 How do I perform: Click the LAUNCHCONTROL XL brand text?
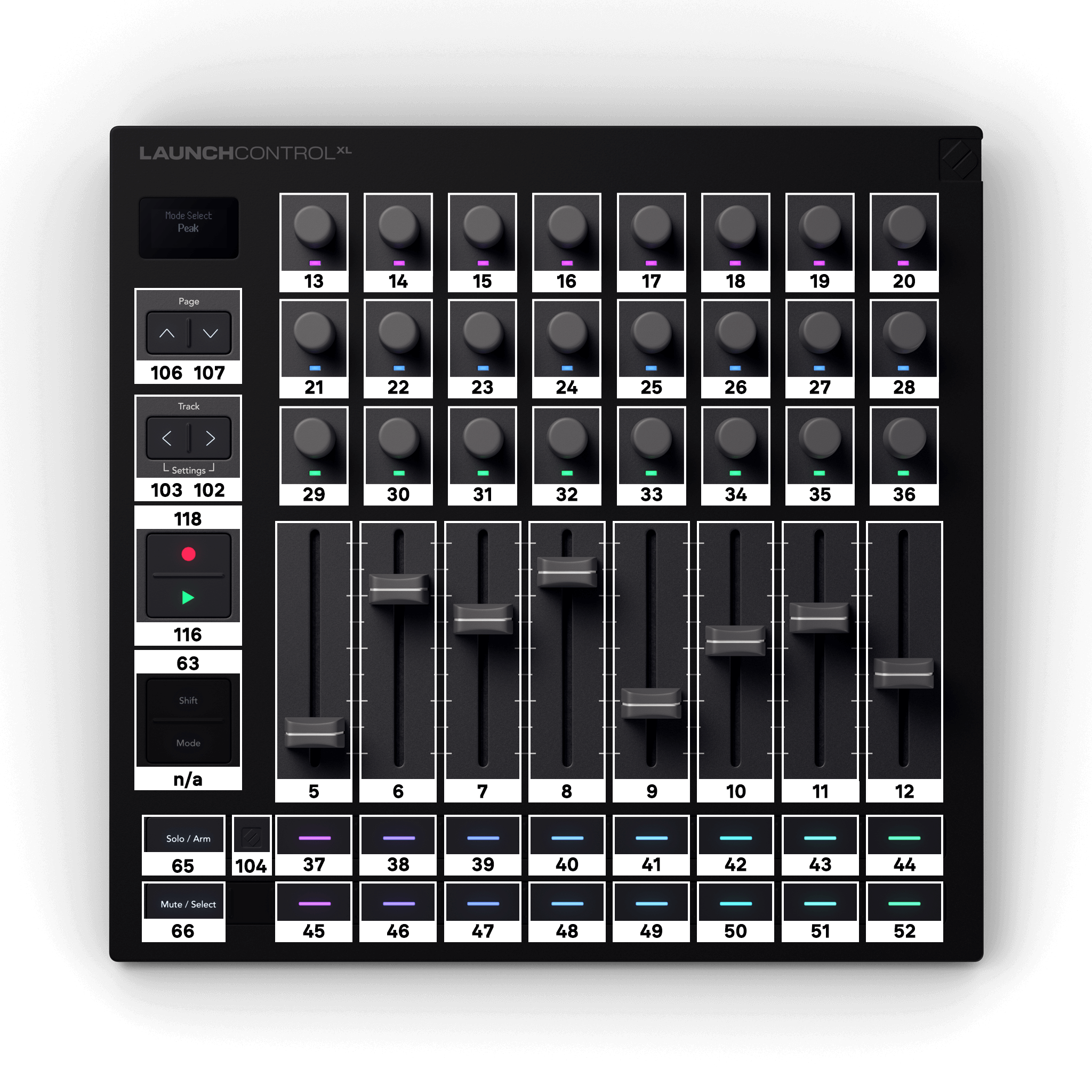click(245, 153)
